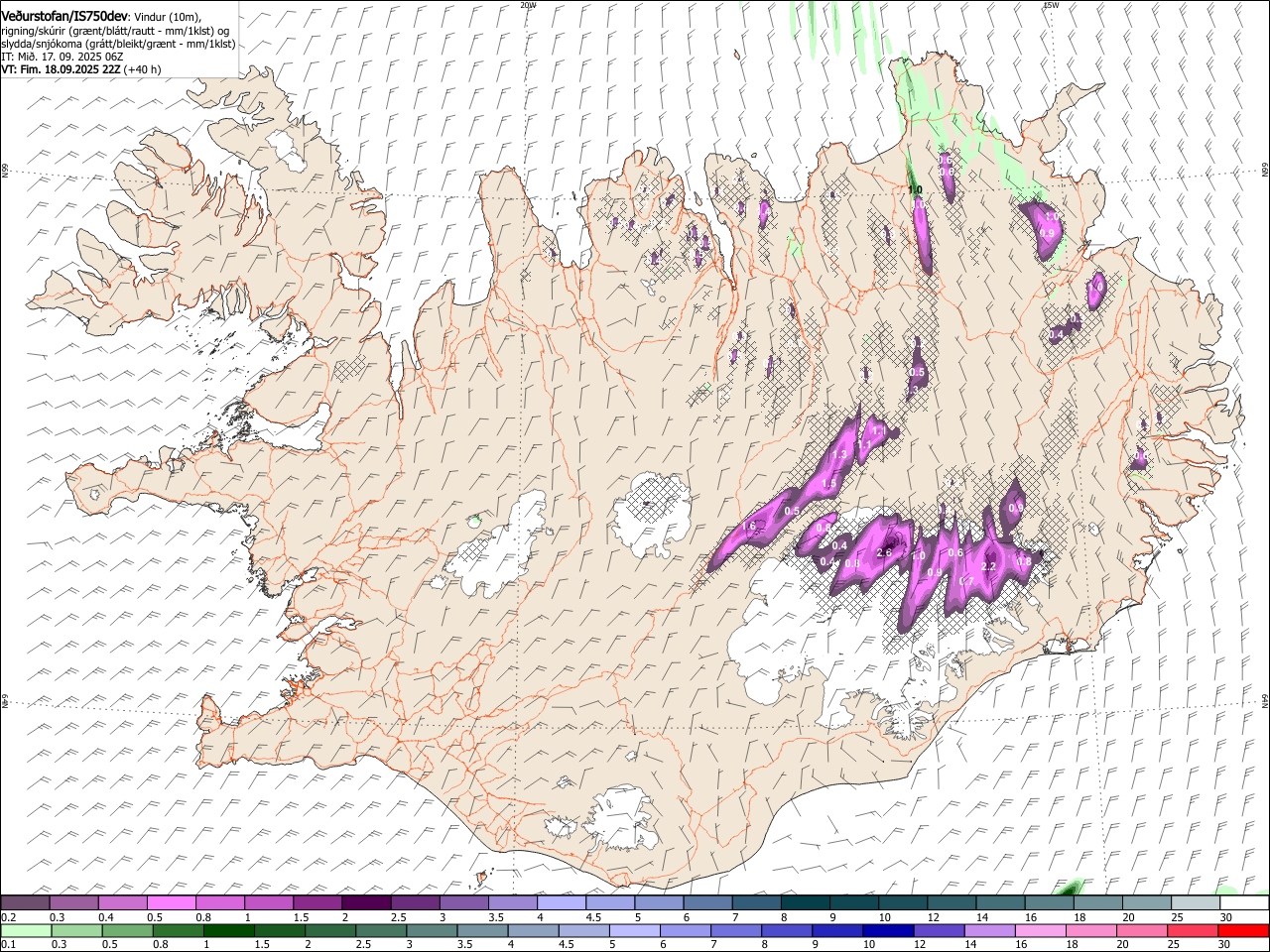This screenshot has width=1270, height=952.
Task: Click upper legend swatch between 1.5 and 2
Action: 317,902
